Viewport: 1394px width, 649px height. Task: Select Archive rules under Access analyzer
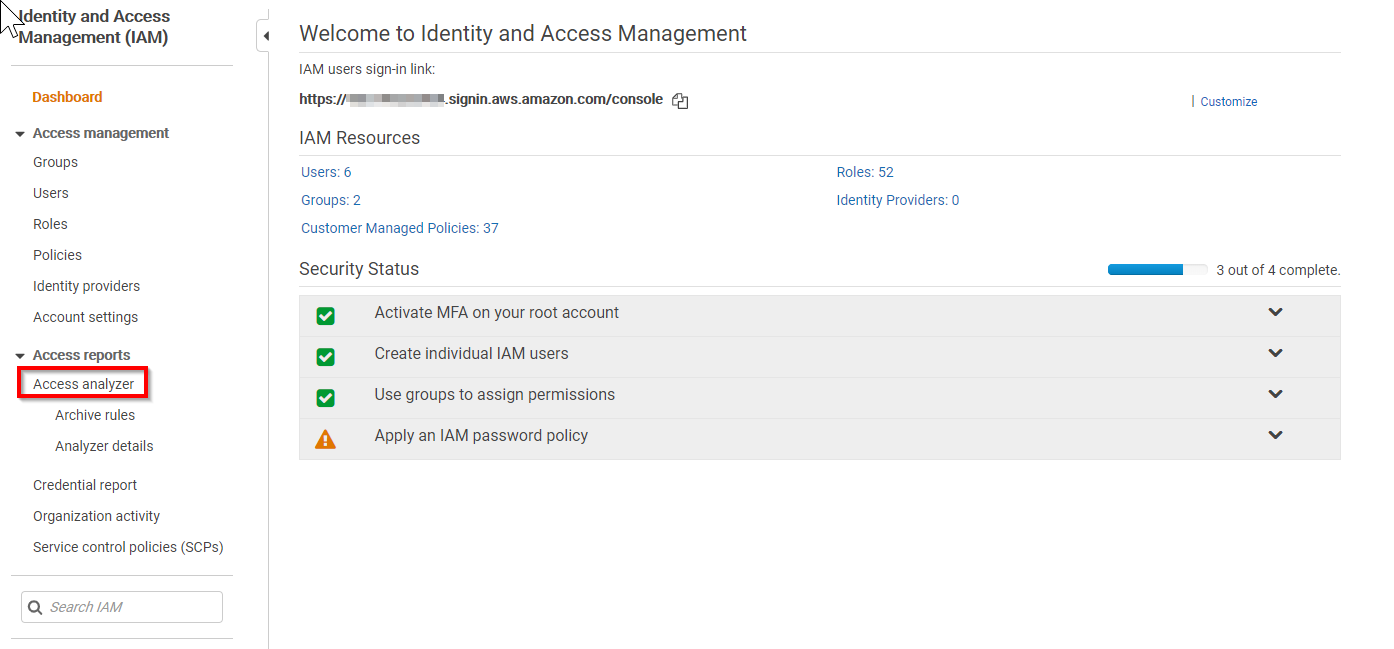click(95, 415)
